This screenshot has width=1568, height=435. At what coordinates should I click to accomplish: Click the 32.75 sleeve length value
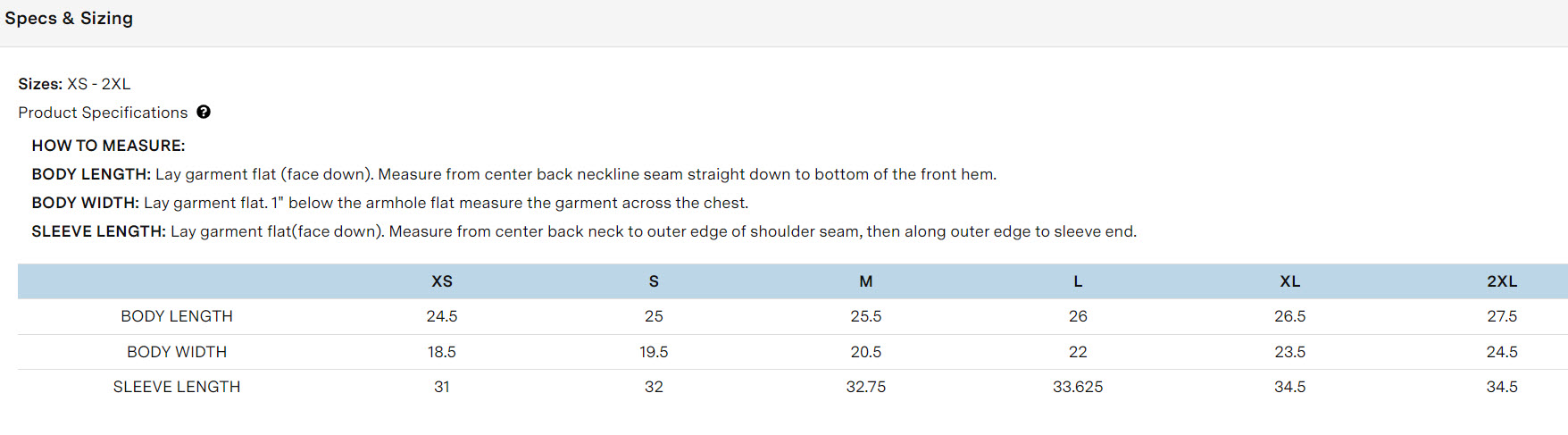[x=866, y=387]
